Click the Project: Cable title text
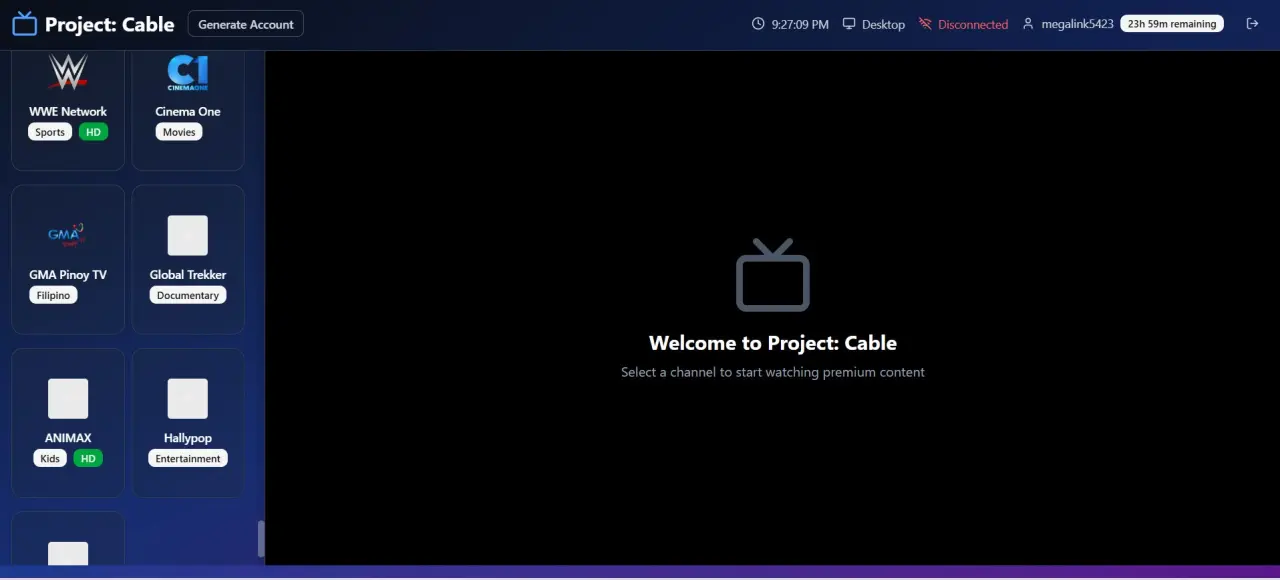The width and height of the screenshot is (1280, 580). tap(110, 24)
